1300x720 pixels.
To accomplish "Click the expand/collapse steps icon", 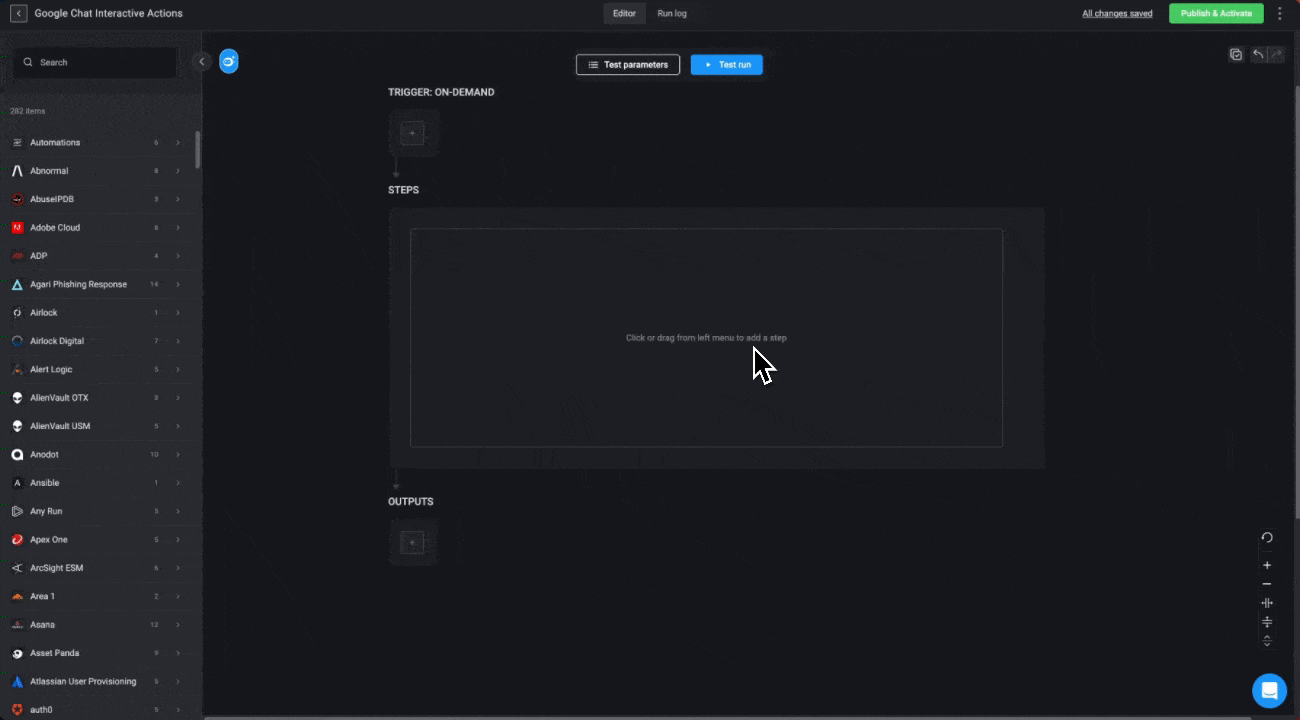I will pos(1267,641).
